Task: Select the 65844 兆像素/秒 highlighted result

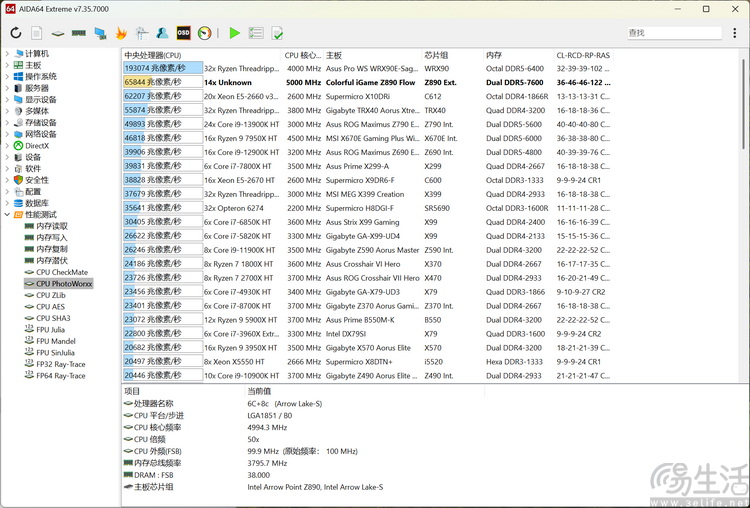Action: point(163,82)
